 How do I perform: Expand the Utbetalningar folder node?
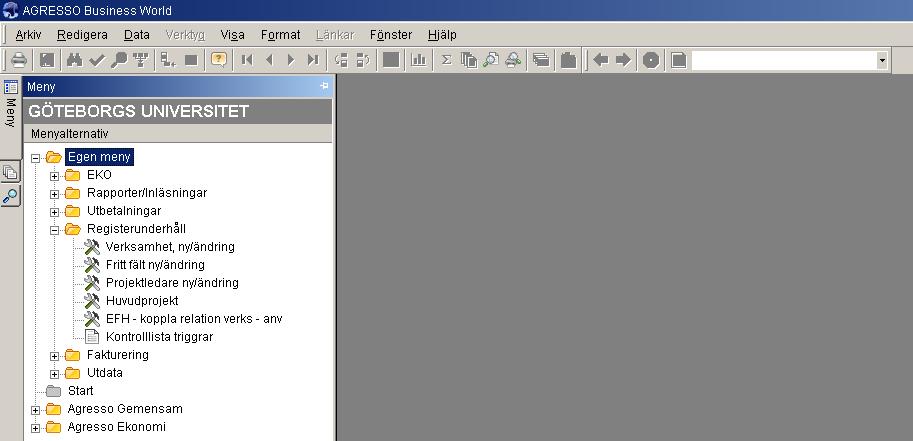pos(54,212)
